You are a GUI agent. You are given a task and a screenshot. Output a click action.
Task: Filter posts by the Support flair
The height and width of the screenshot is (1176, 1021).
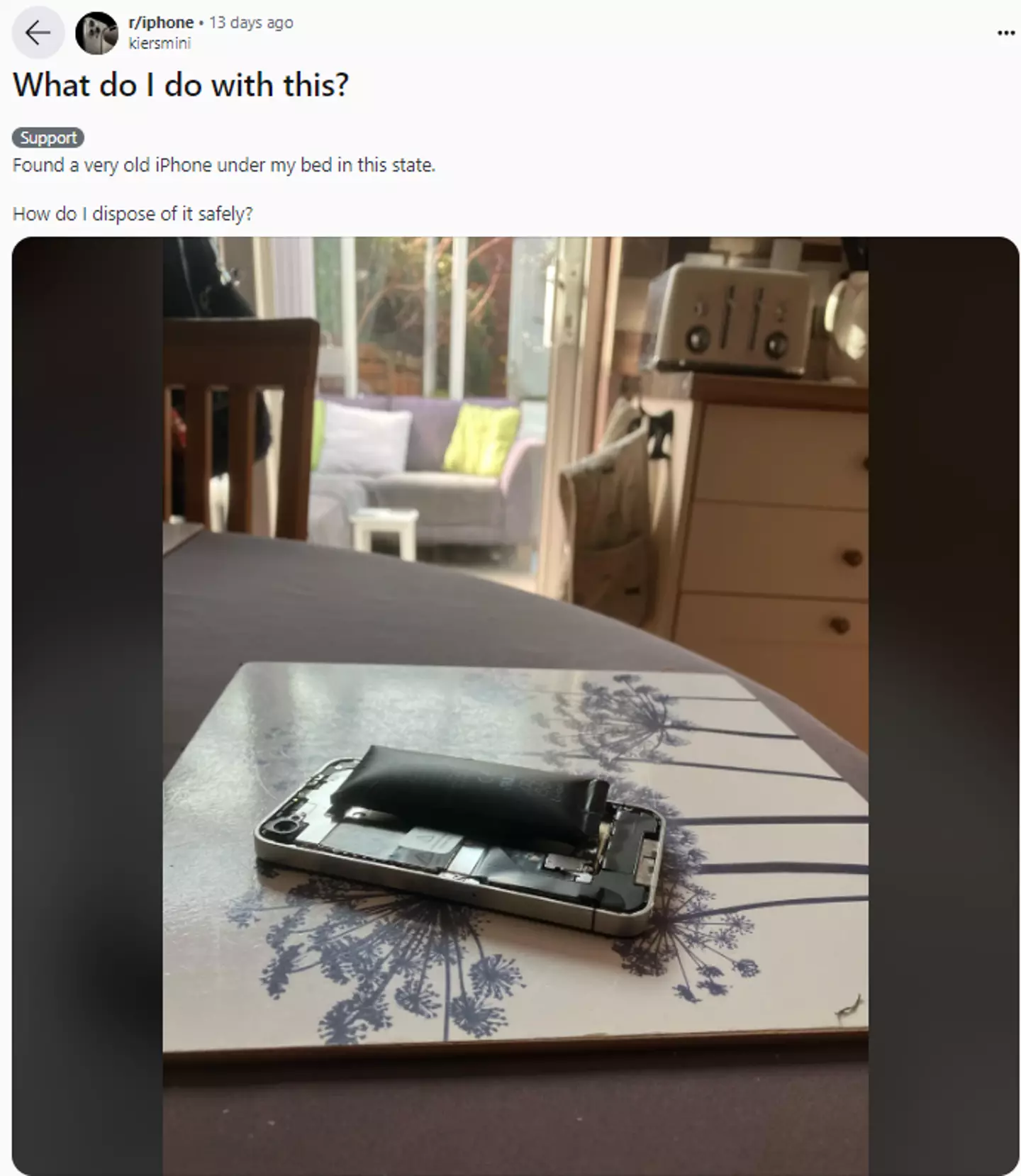(x=48, y=138)
